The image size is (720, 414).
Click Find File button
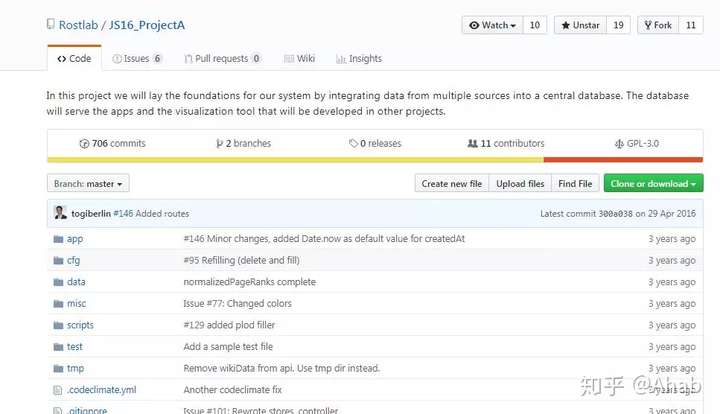tap(575, 184)
